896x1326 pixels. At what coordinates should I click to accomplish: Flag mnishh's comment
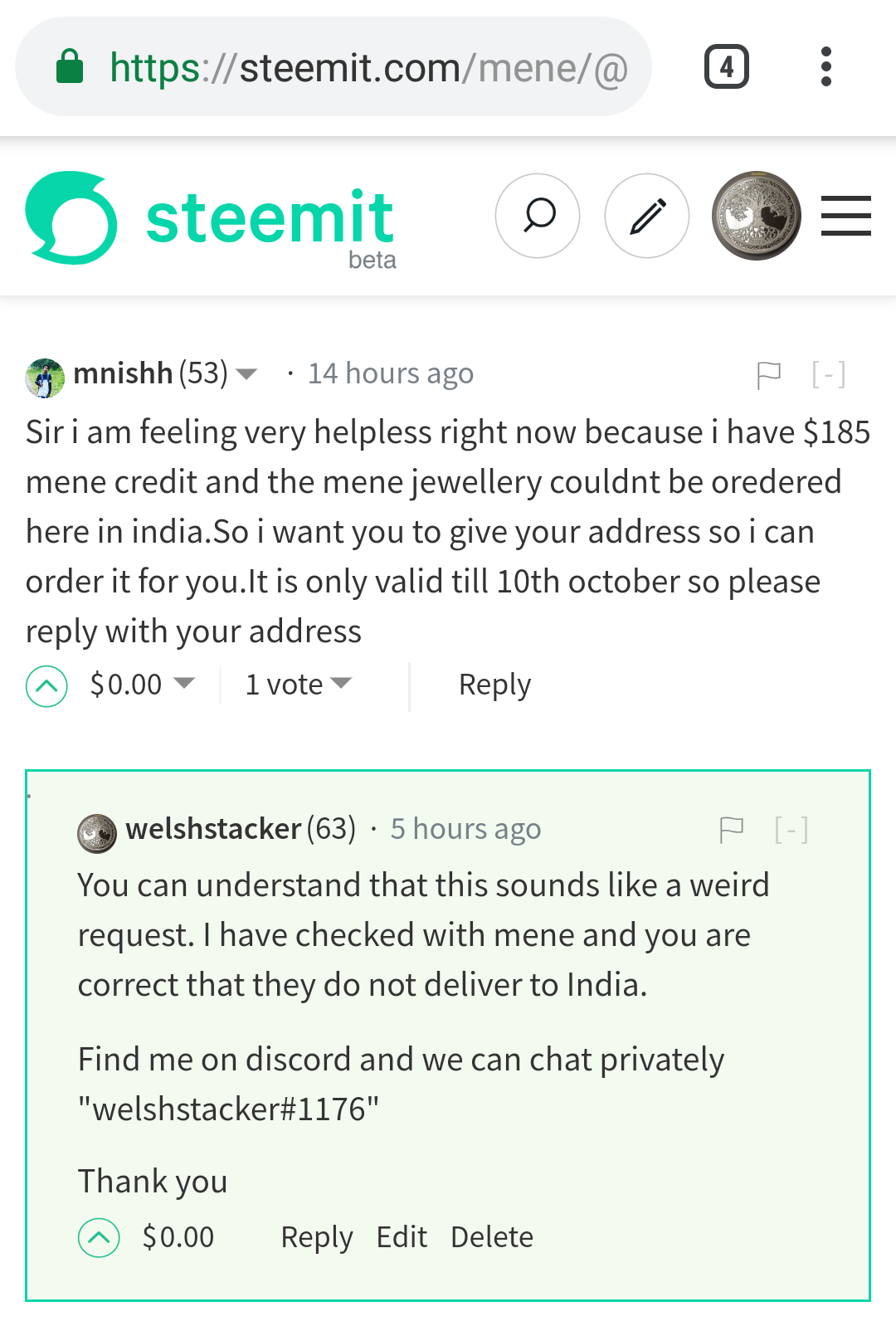pos(769,375)
